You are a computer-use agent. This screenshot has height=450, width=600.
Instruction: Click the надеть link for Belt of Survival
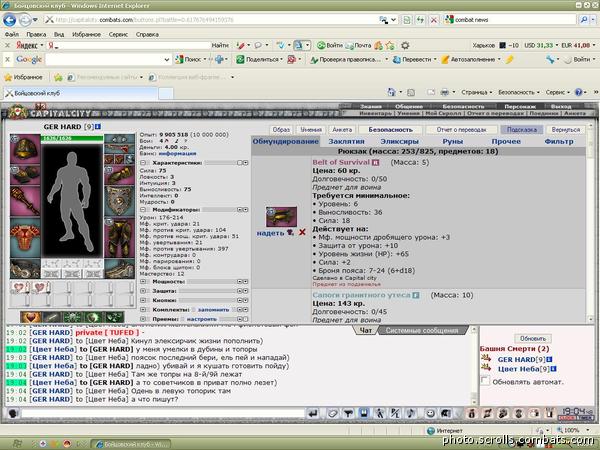pos(270,233)
